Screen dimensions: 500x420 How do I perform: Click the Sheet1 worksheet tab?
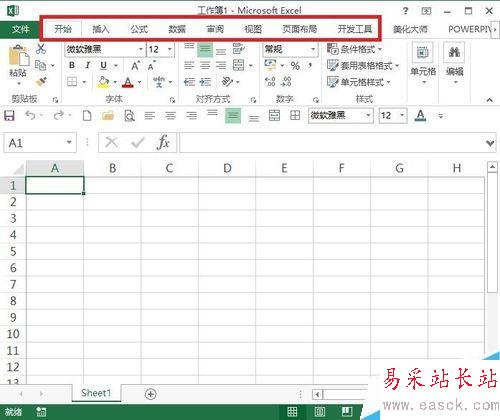click(96, 393)
